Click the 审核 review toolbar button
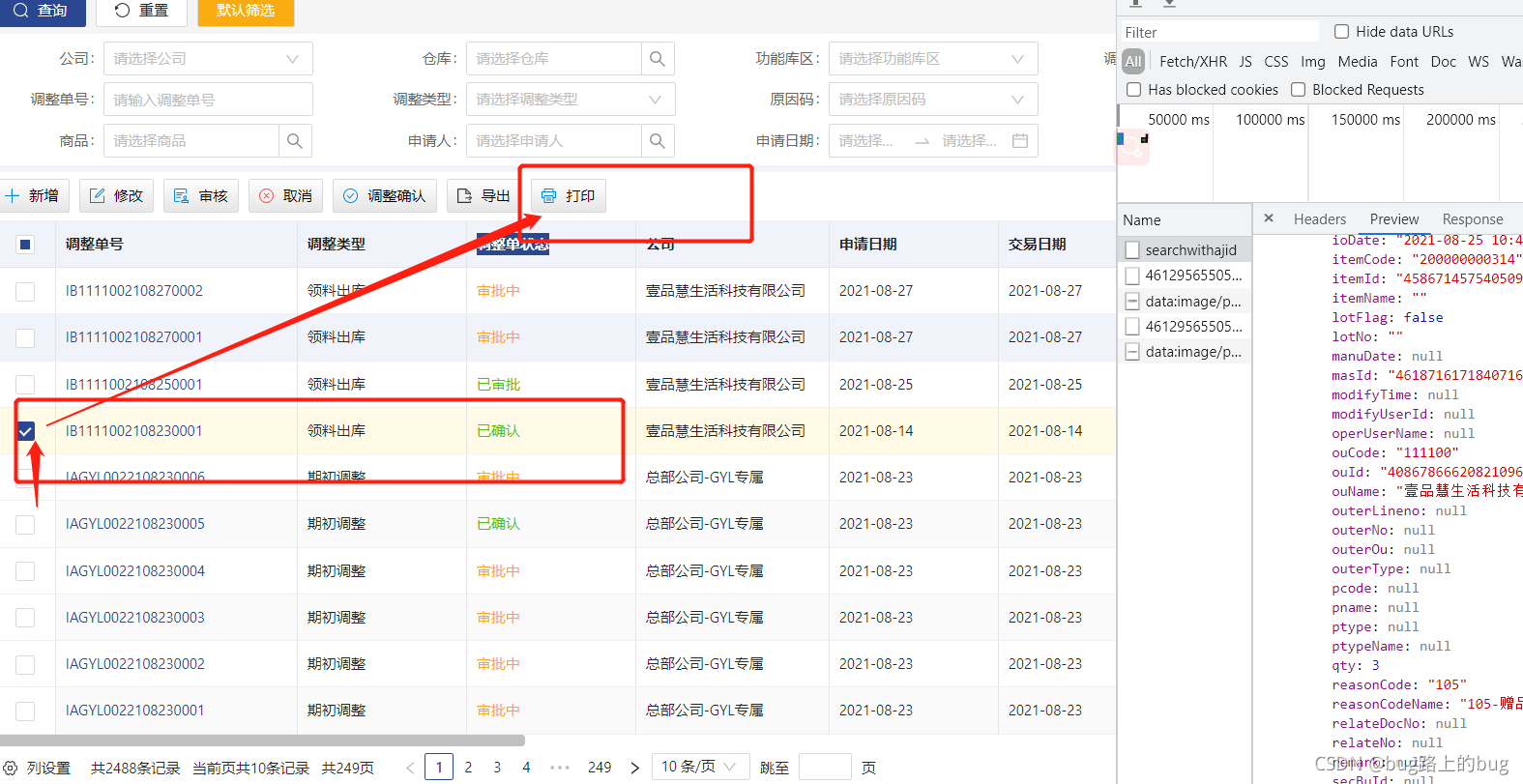Viewport: 1523px width, 784px height. point(201,196)
